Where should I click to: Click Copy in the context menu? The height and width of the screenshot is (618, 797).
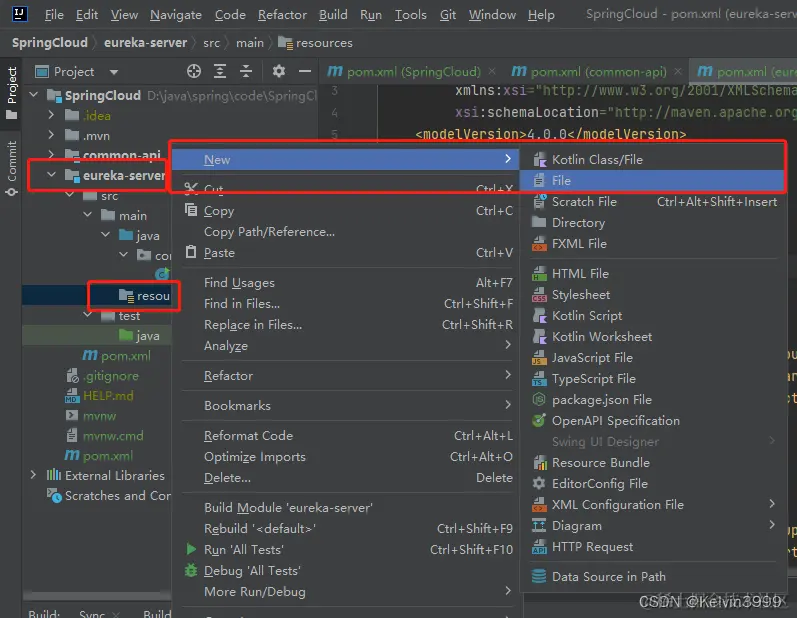(x=345, y=211)
